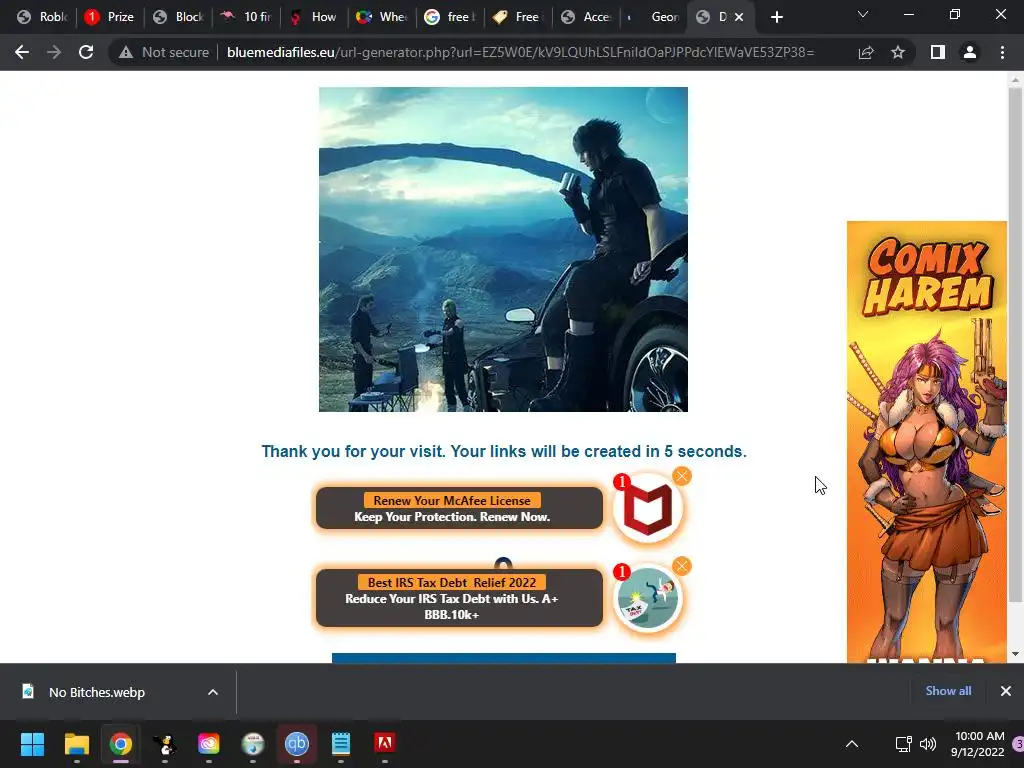Close the downloads bar
This screenshot has height=768, width=1024.
pos(1006,691)
